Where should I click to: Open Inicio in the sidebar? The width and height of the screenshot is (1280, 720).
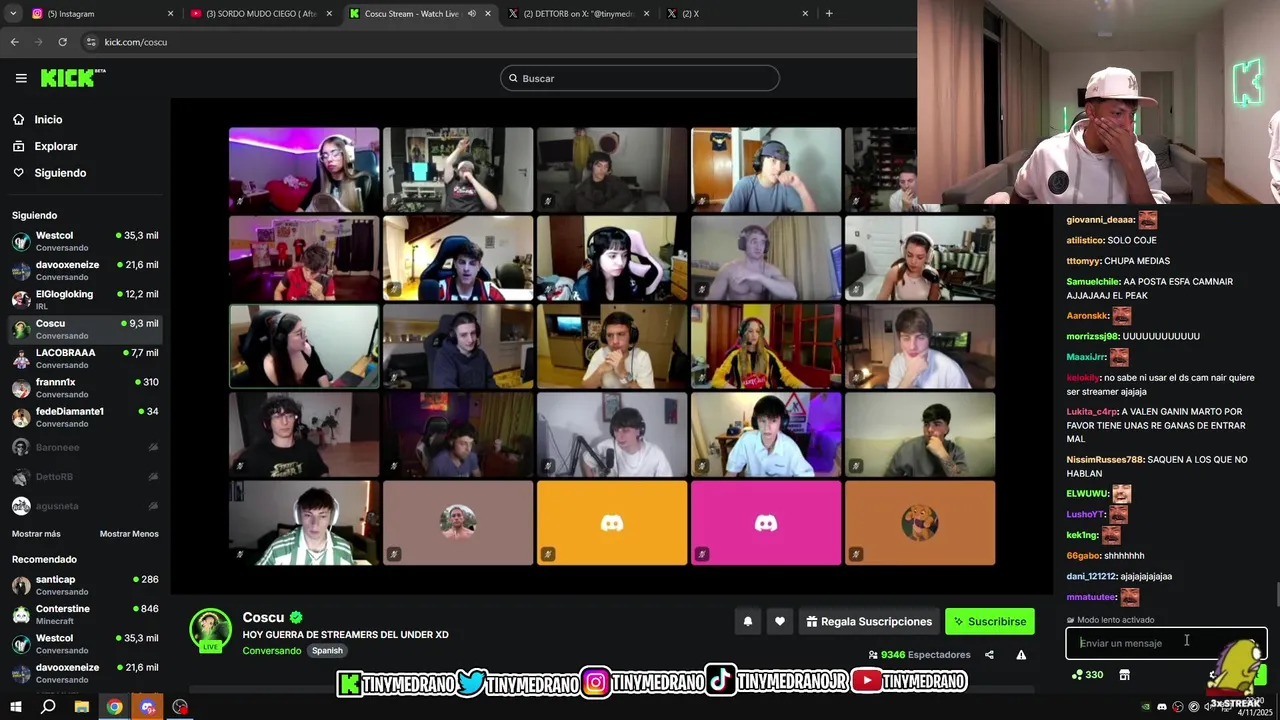click(x=48, y=120)
